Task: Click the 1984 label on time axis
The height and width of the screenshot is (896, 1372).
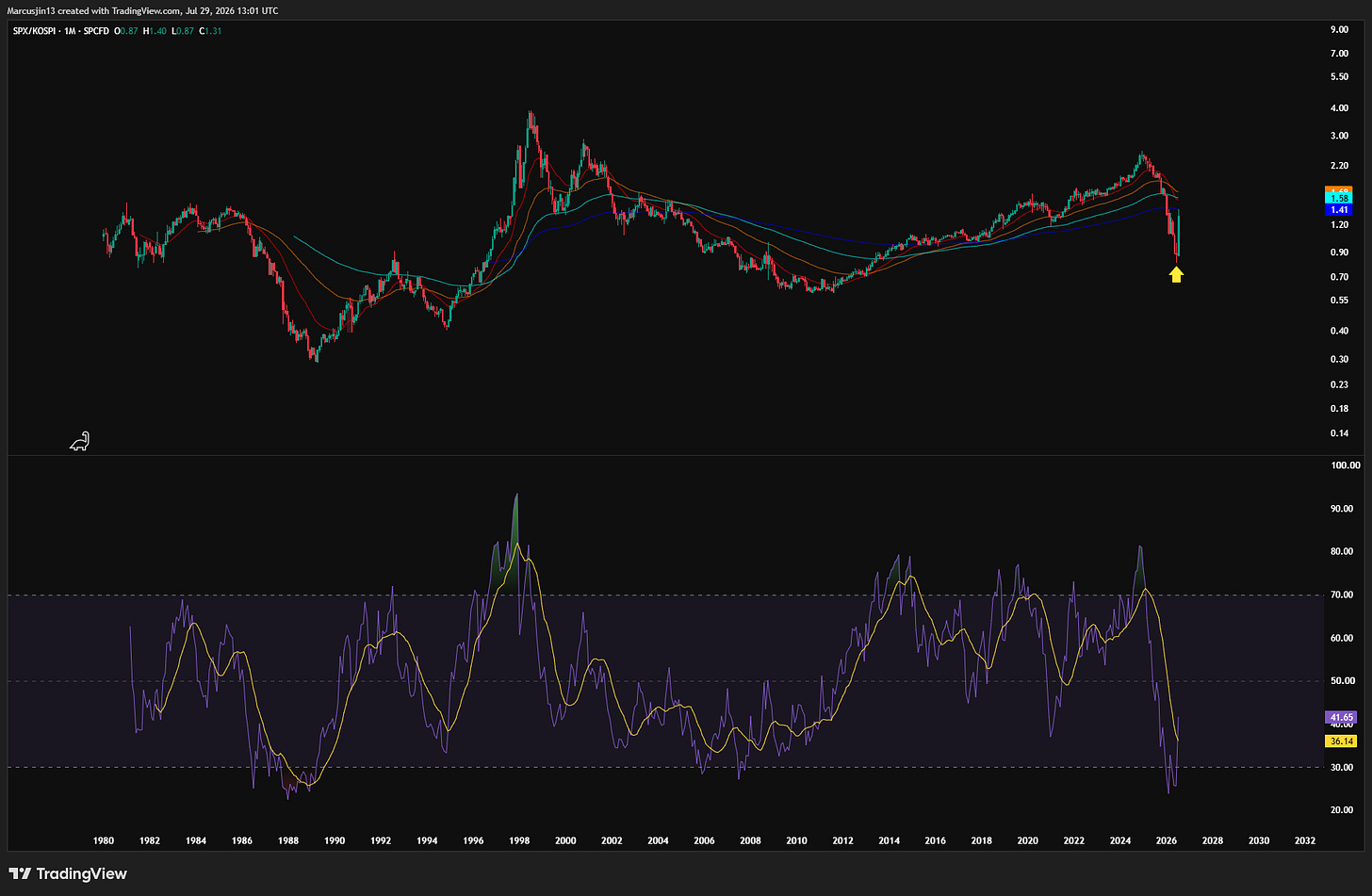Action: click(196, 841)
